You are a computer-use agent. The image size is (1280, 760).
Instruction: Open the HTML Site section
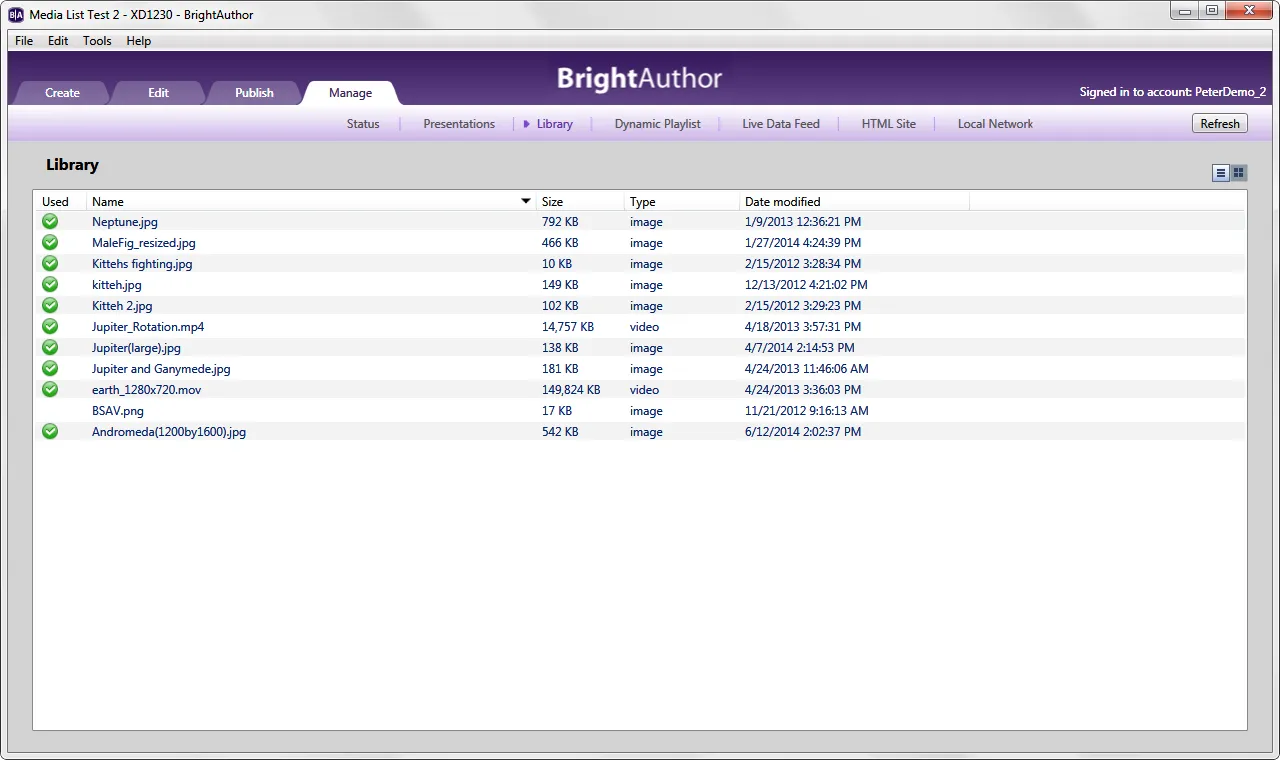coord(889,124)
